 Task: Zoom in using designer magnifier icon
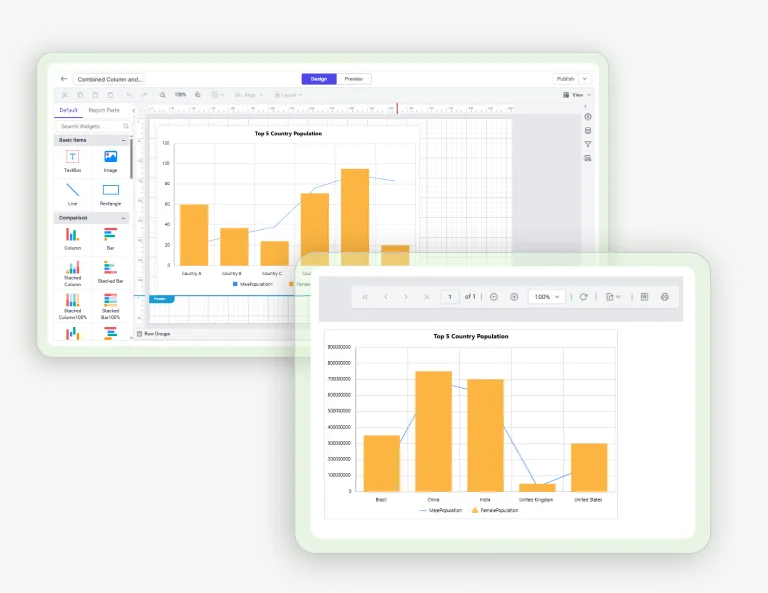point(197,95)
